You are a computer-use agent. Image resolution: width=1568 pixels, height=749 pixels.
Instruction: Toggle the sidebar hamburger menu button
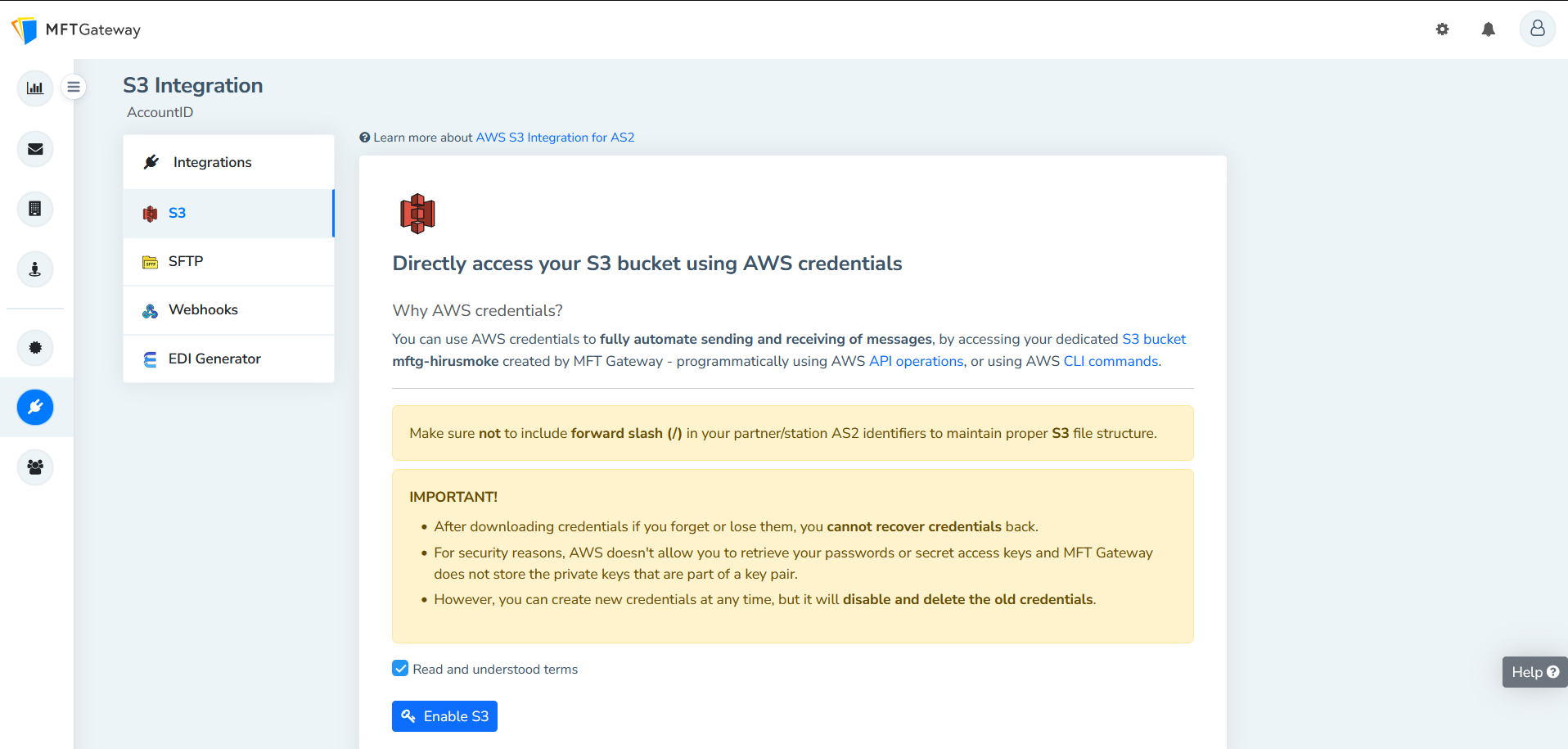coord(74,87)
